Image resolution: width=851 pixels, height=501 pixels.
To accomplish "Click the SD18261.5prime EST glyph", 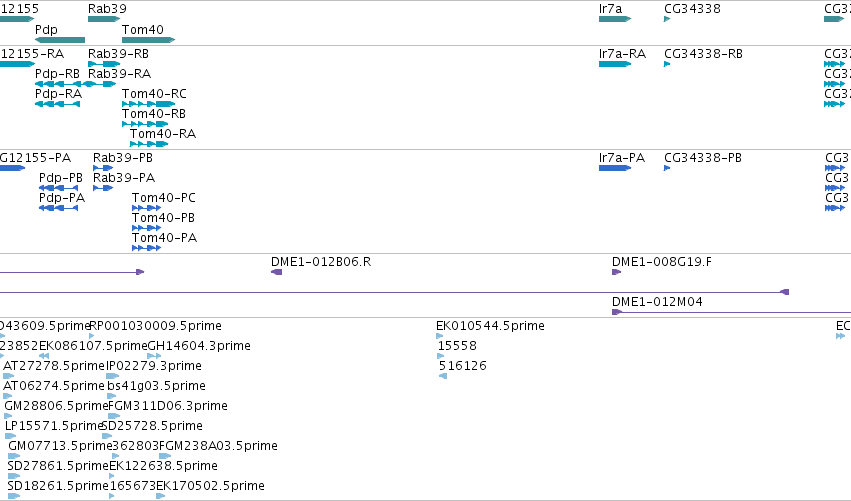I will point(14,497).
